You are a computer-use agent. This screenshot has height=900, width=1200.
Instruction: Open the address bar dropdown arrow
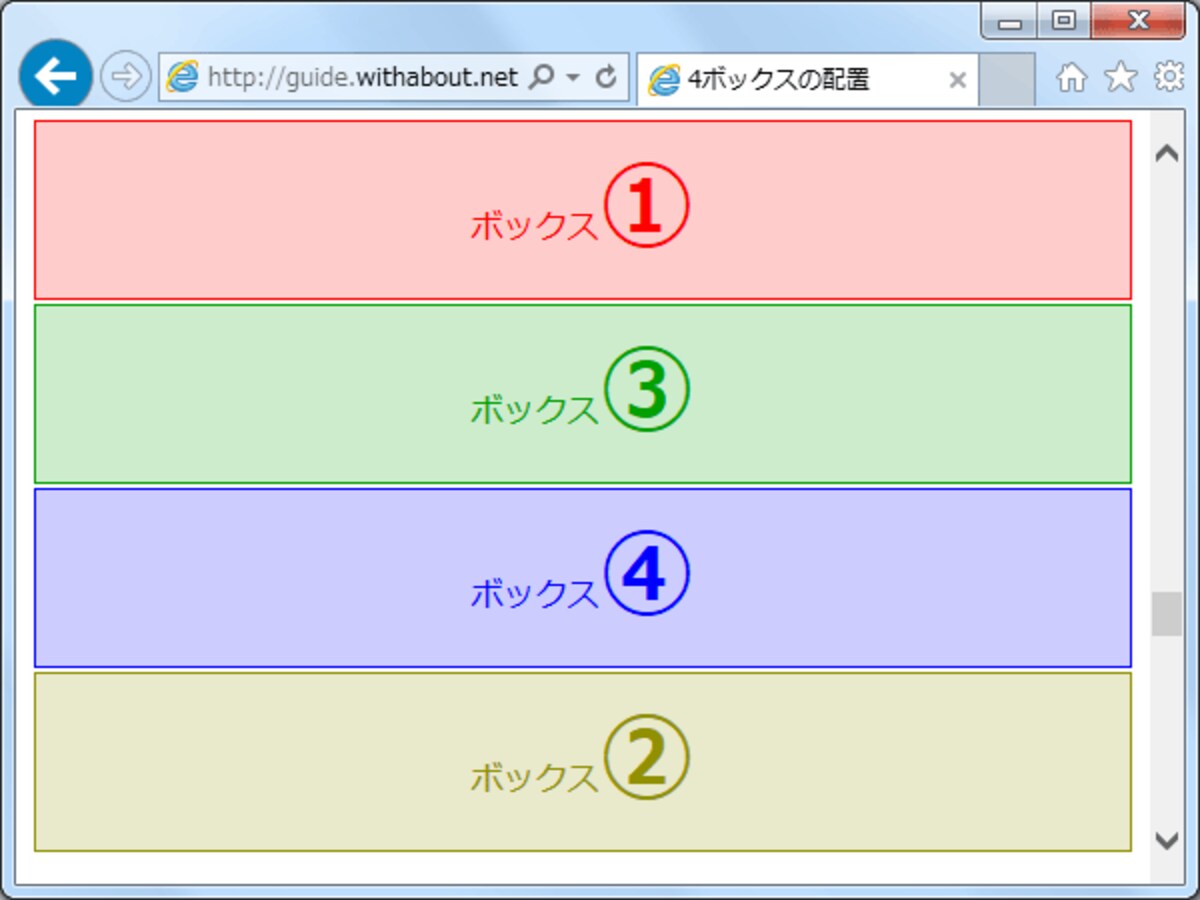(574, 78)
